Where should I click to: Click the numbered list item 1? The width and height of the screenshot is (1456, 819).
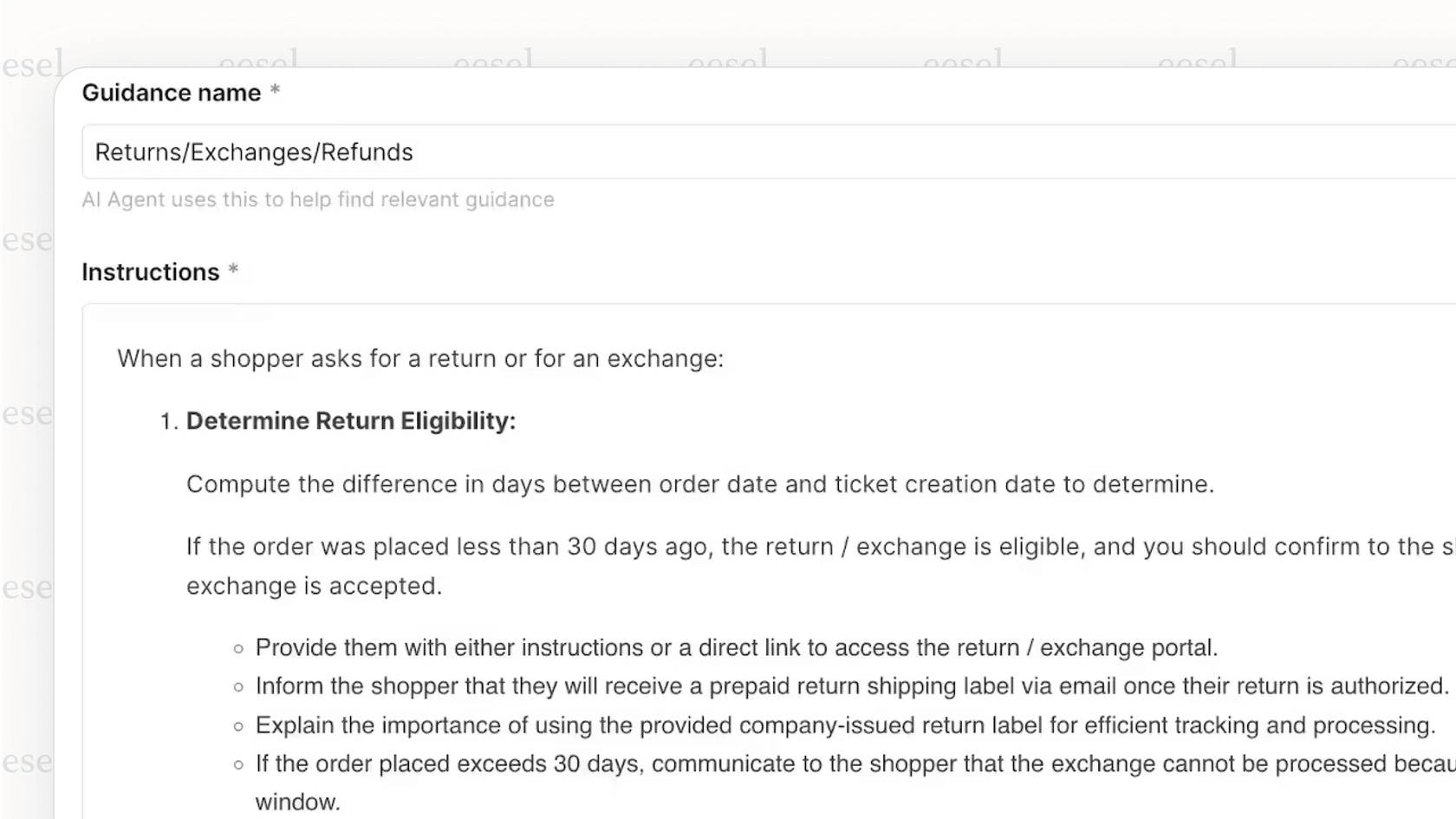167,421
